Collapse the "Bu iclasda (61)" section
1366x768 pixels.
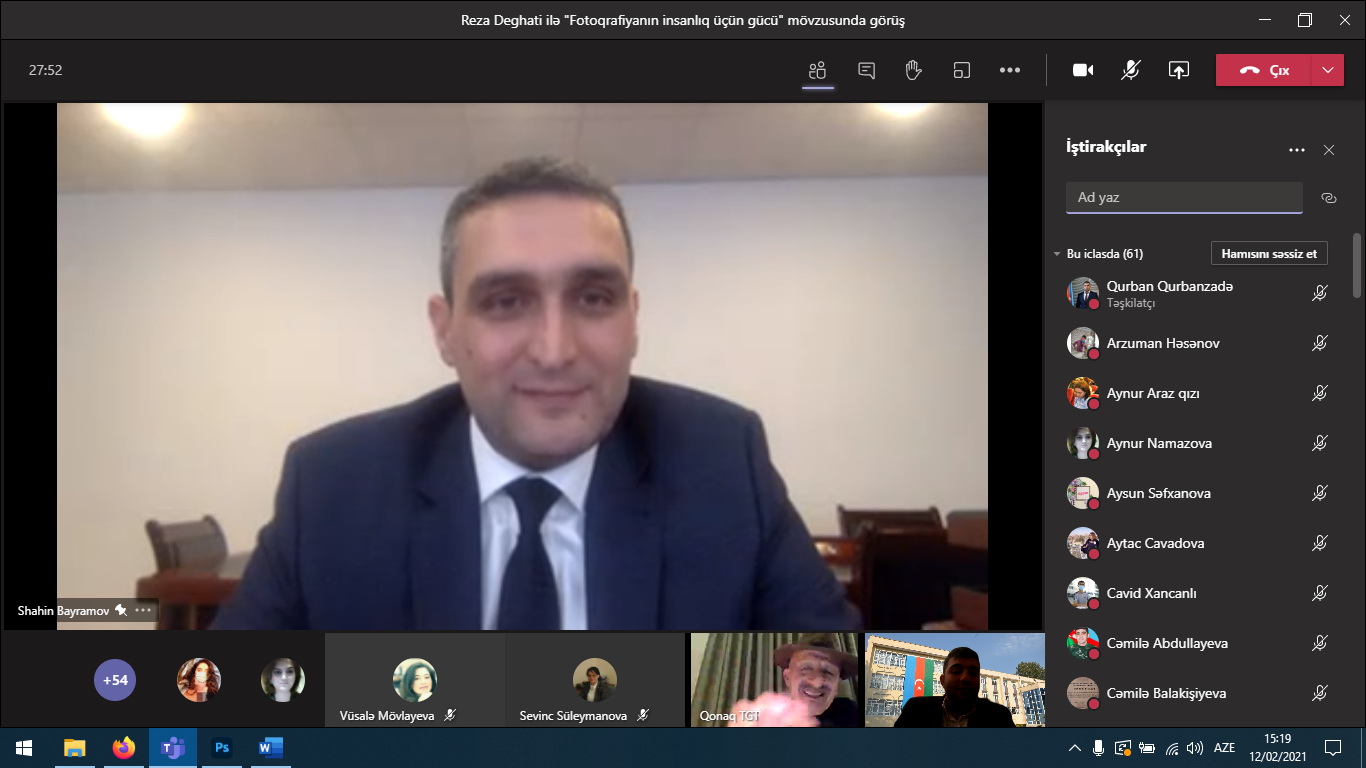click(x=1057, y=254)
